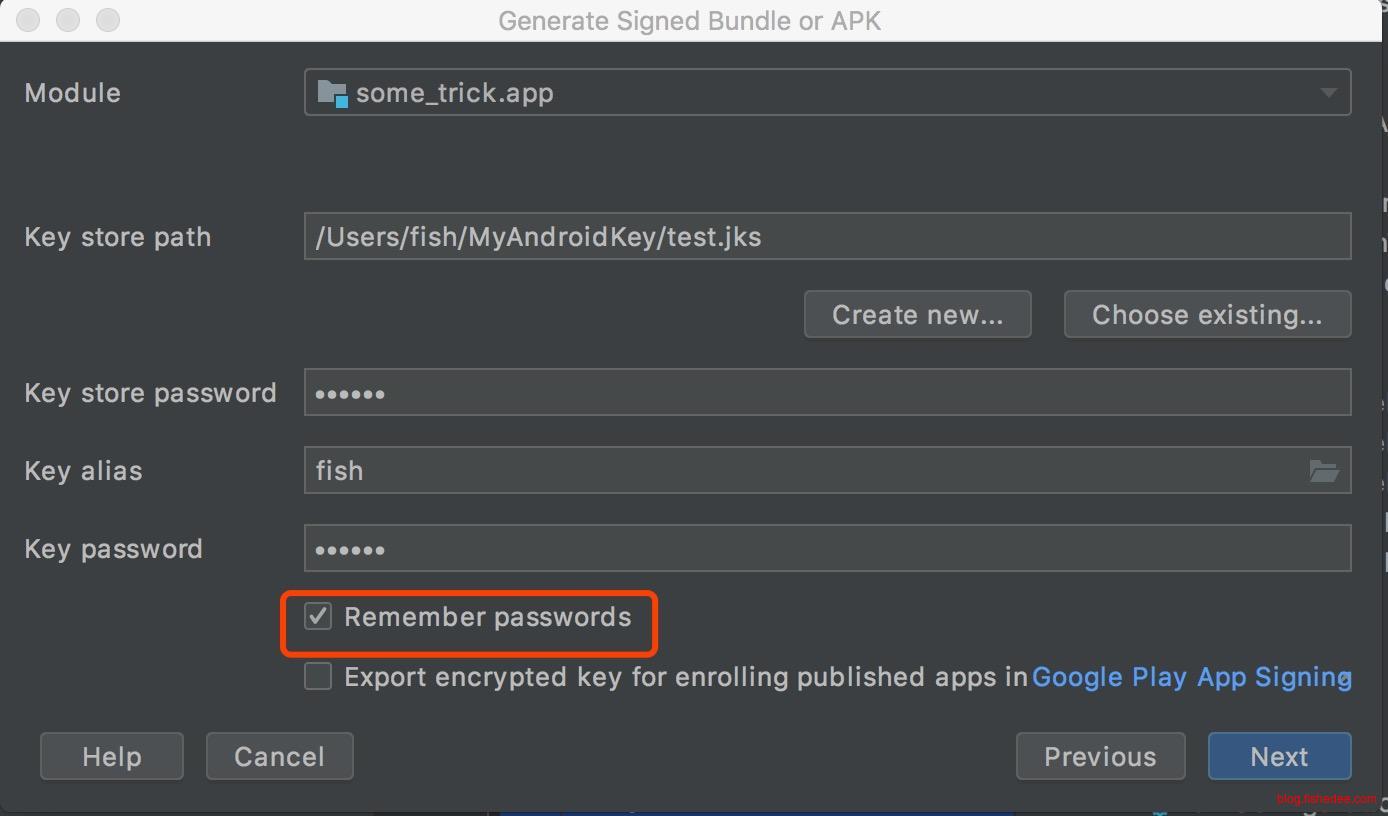Image resolution: width=1388 pixels, height=816 pixels.
Task: Cancel the signed bundle dialog
Action: 279,757
